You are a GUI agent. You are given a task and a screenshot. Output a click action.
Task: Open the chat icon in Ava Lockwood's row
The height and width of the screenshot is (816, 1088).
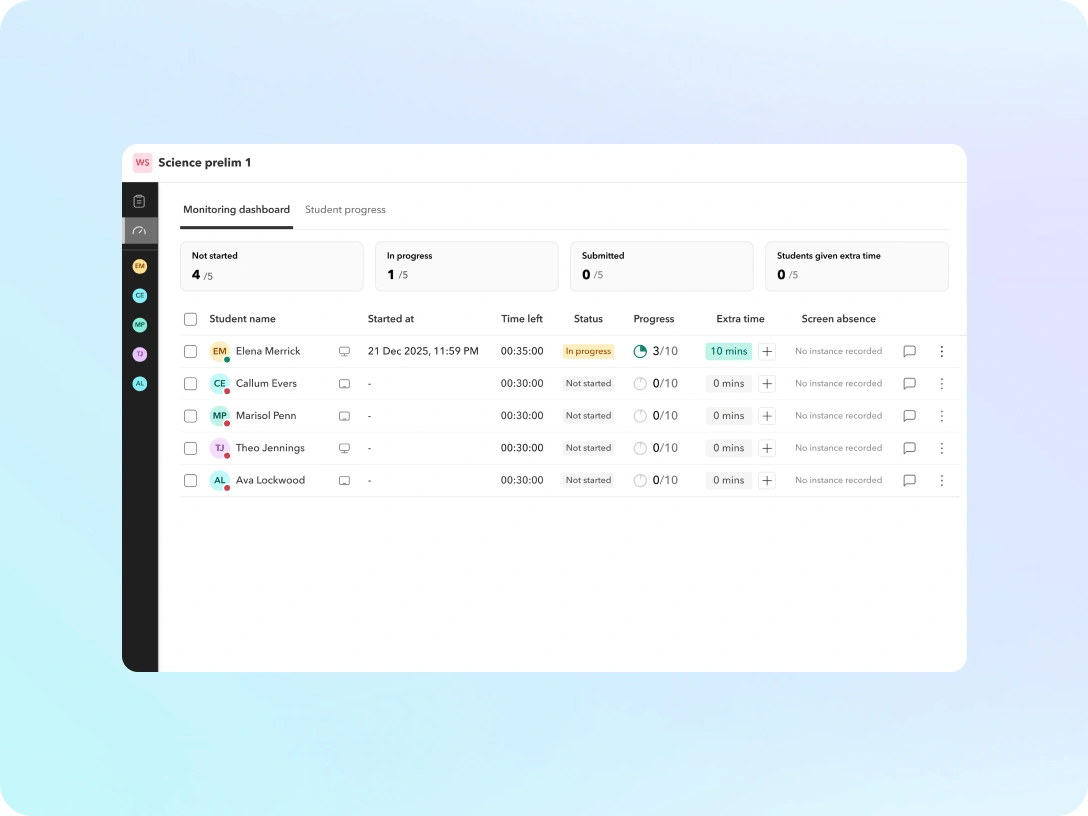point(909,481)
